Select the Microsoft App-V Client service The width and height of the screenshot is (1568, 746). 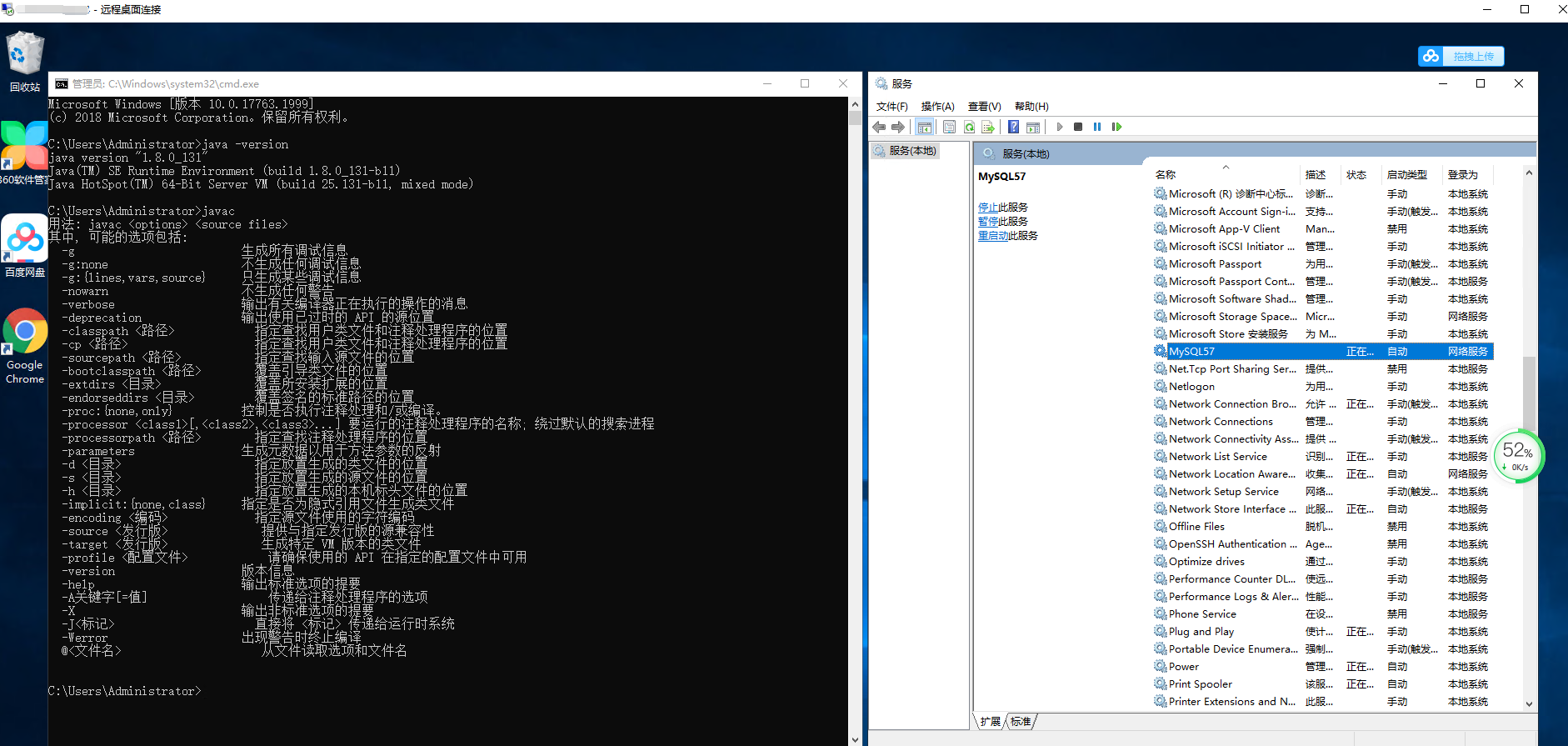coord(1323,229)
